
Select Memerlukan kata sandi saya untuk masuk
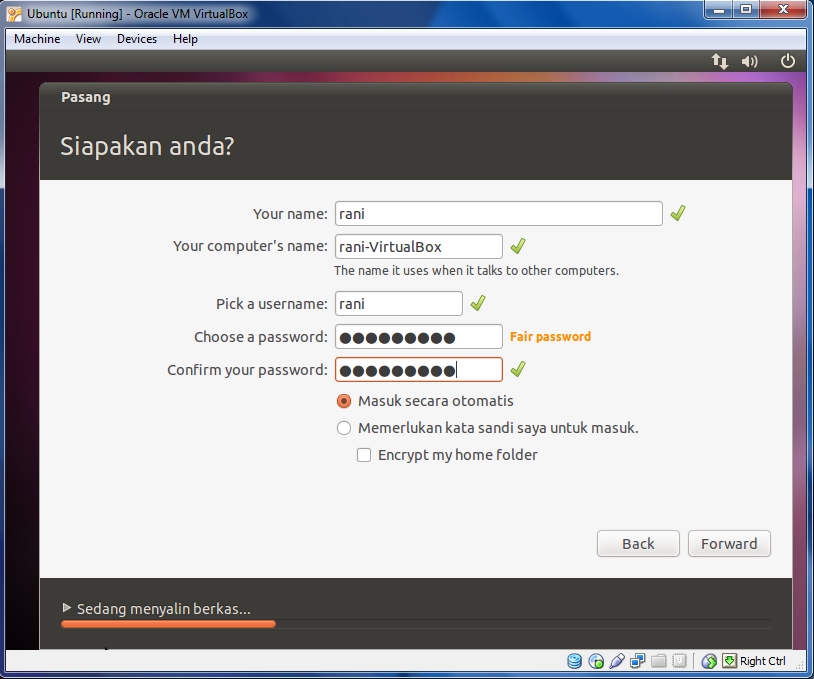click(x=344, y=428)
